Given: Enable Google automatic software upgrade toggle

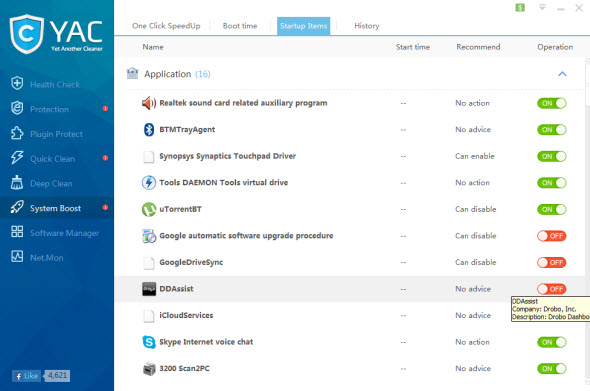Looking at the screenshot, I should [x=552, y=236].
